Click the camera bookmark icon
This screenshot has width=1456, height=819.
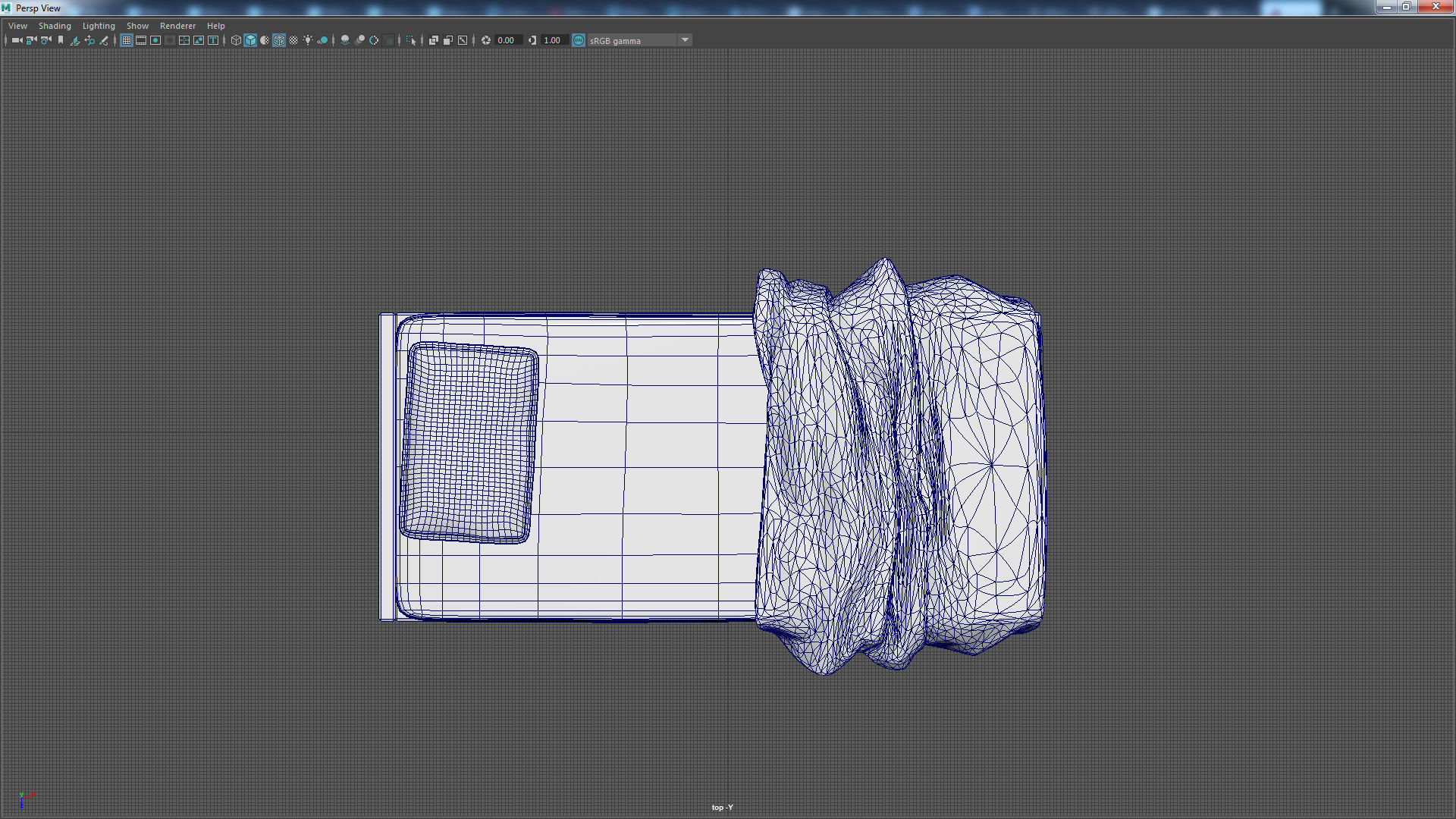(x=61, y=40)
